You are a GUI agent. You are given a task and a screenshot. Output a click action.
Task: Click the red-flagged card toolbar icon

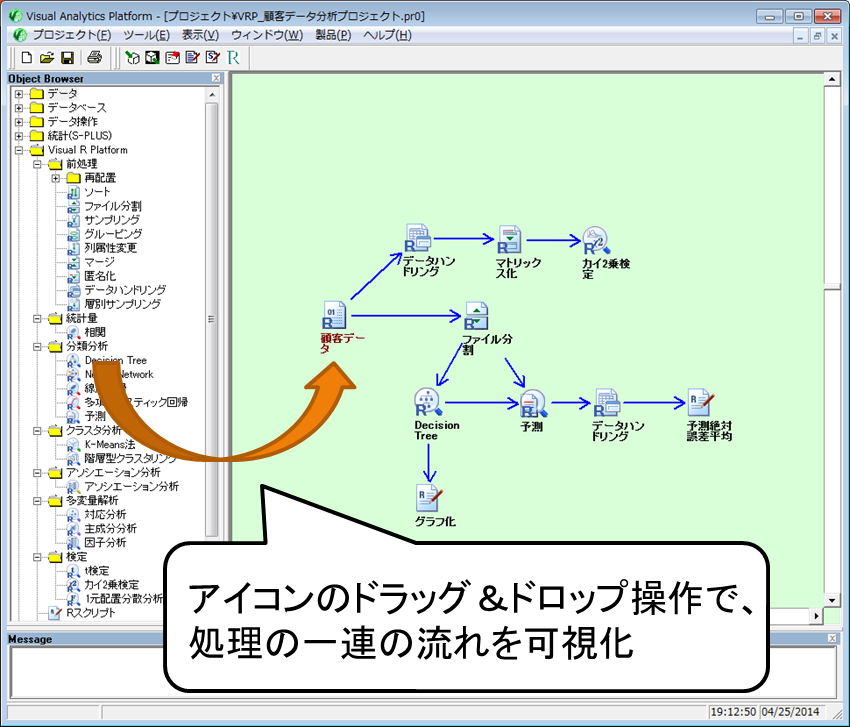click(172, 57)
